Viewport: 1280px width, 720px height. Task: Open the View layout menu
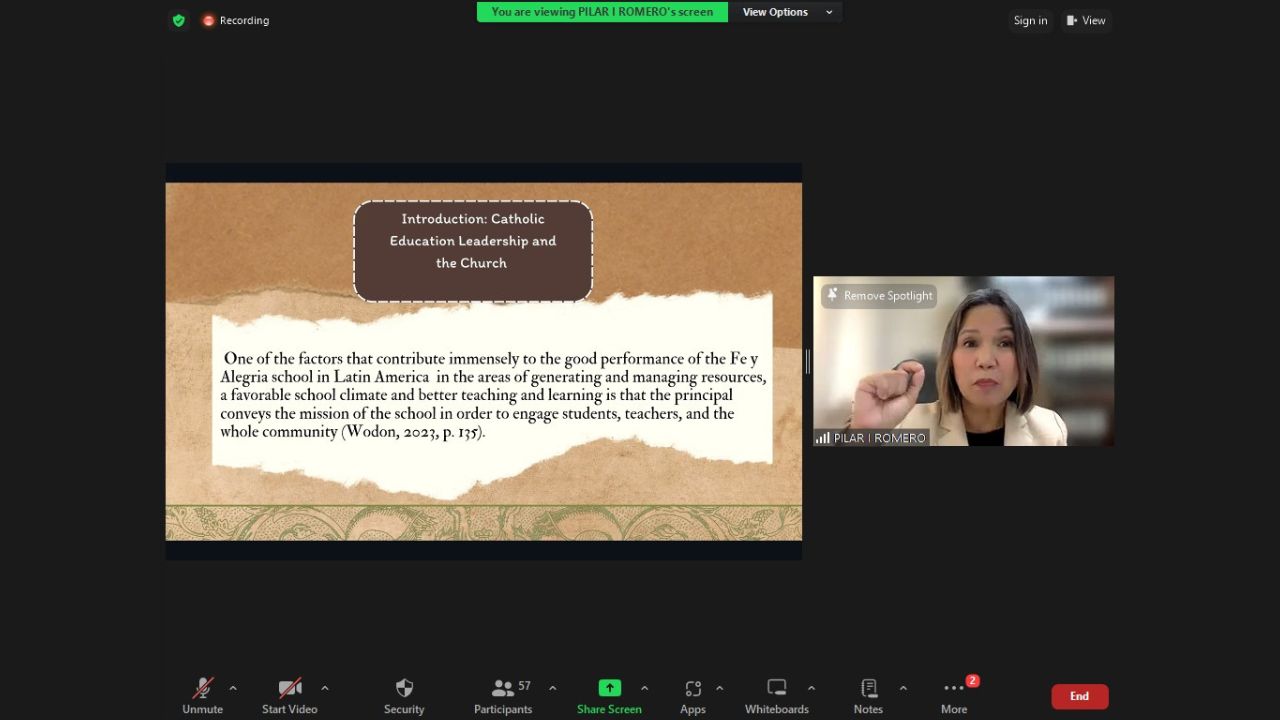(1086, 20)
